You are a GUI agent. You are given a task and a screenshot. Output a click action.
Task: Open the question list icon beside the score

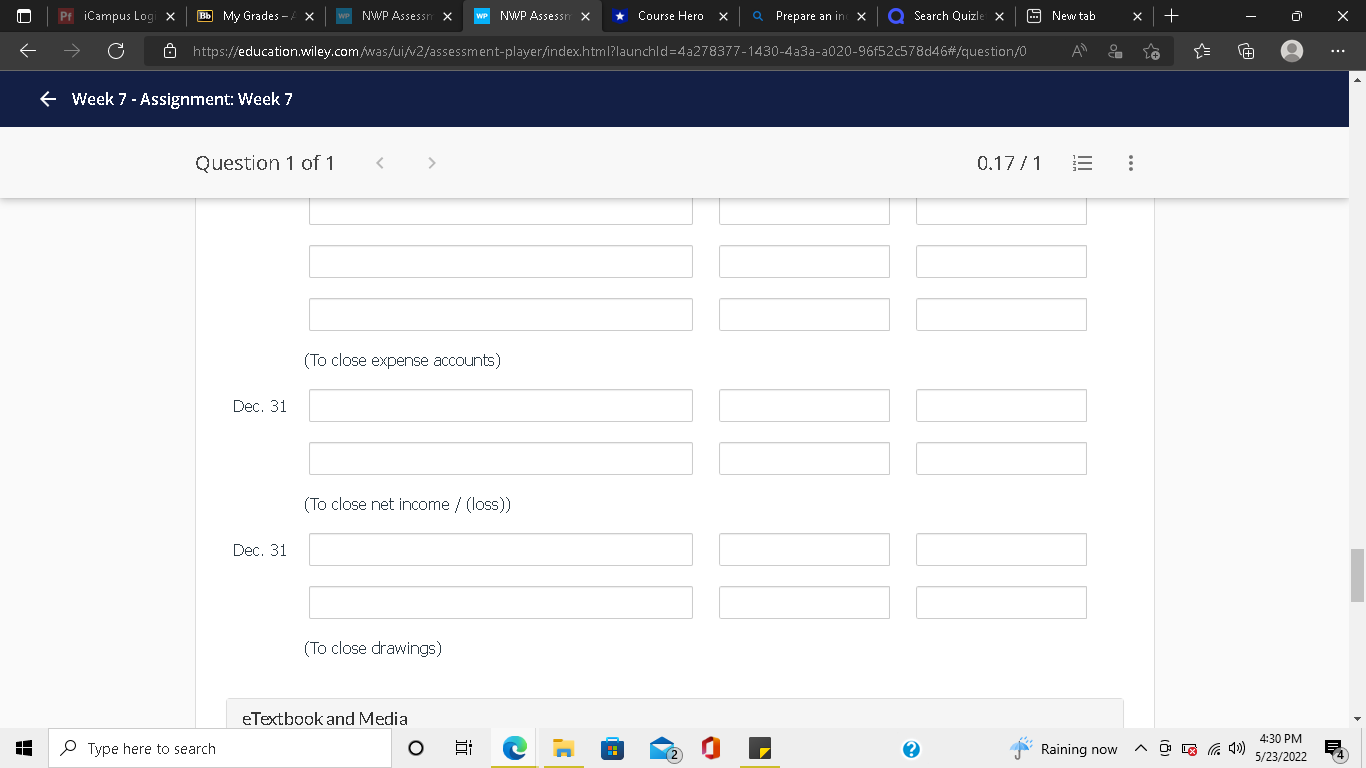click(1082, 163)
